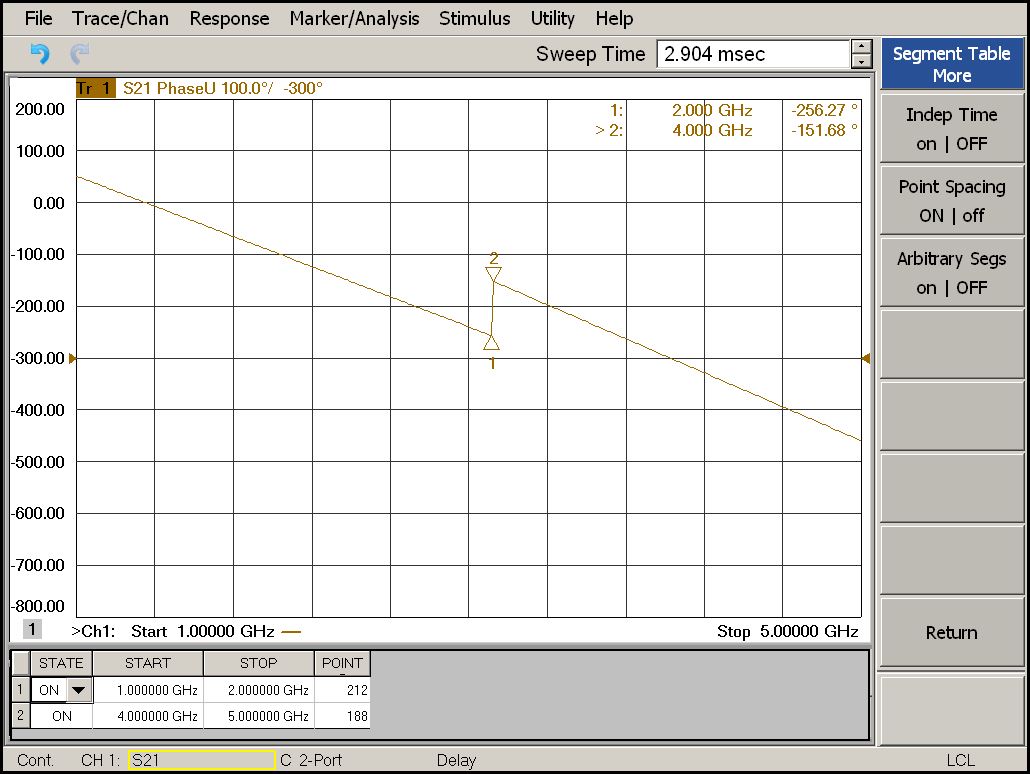Click the undo arrow icon
1030x774 pixels.
(40, 54)
